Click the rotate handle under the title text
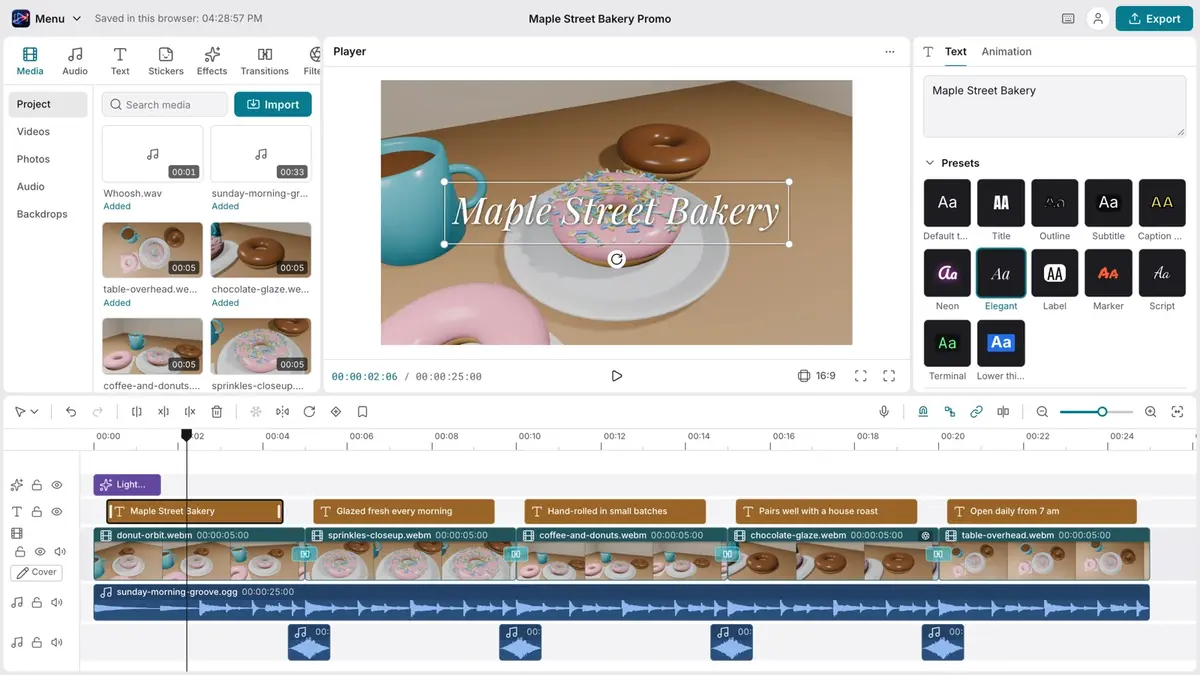The height and width of the screenshot is (675, 1200). tap(617, 259)
